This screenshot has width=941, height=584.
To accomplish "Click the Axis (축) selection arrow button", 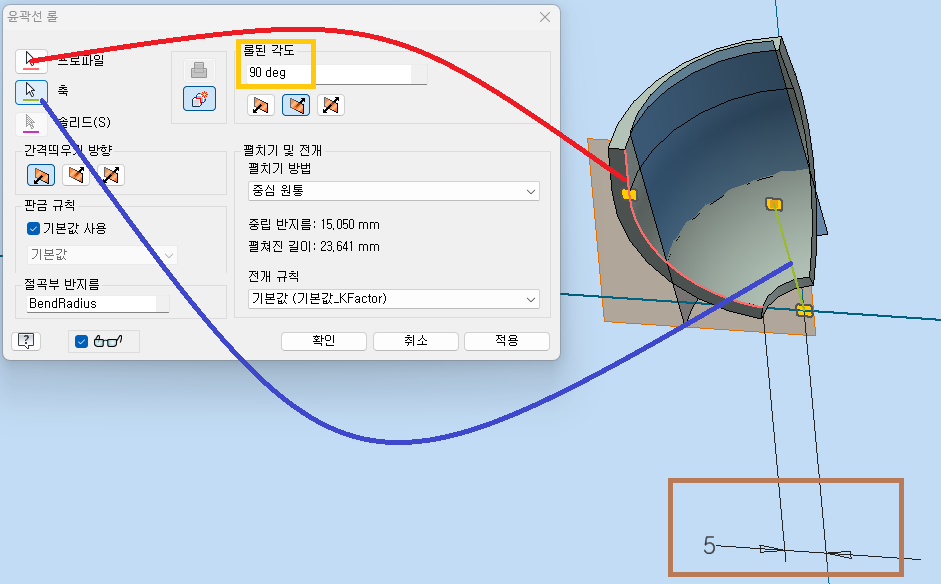I will point(32,92).
